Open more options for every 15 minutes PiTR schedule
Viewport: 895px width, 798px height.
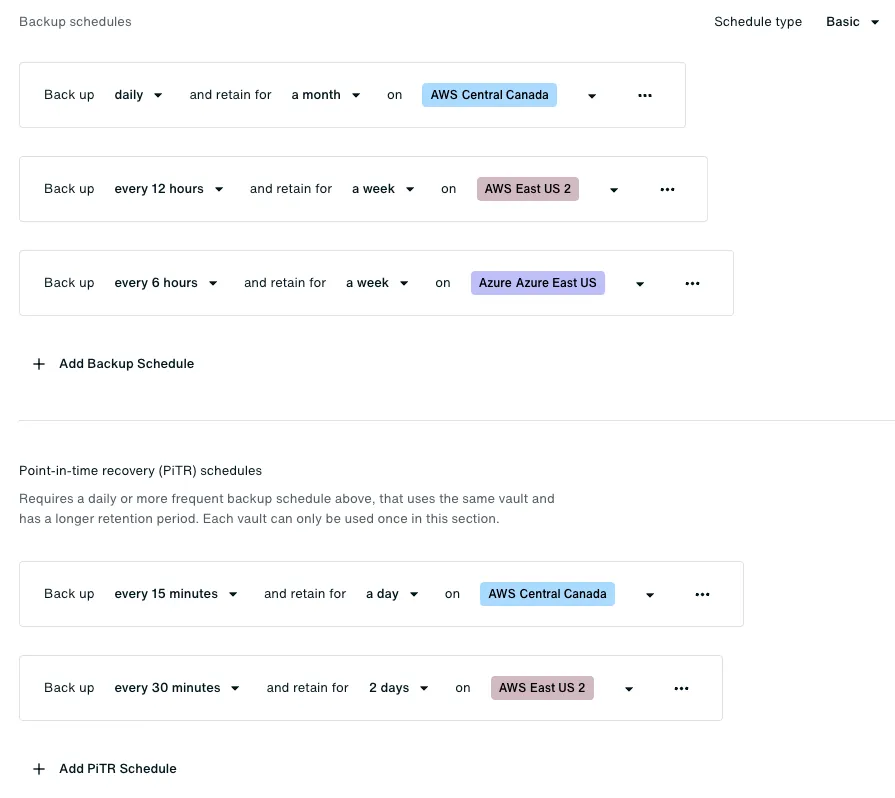click(x=702, y=595)
